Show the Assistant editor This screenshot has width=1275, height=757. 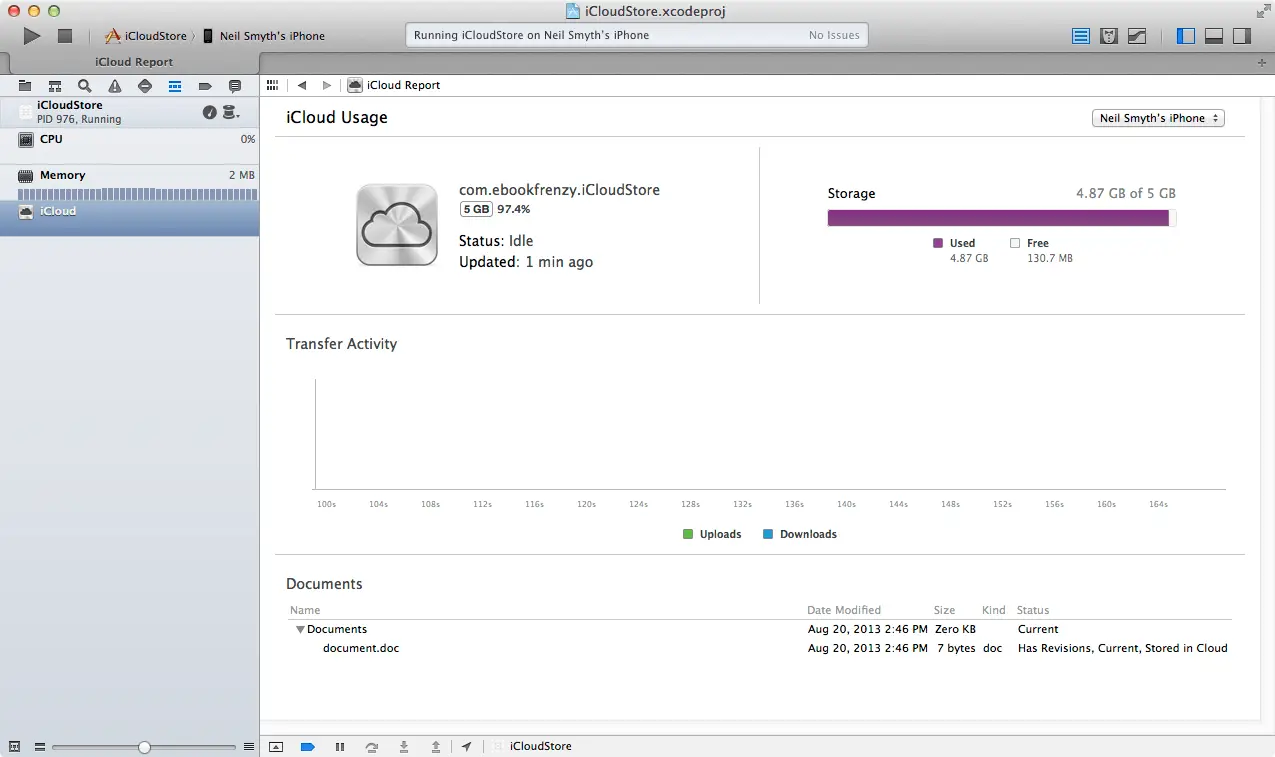[1109, 36]
